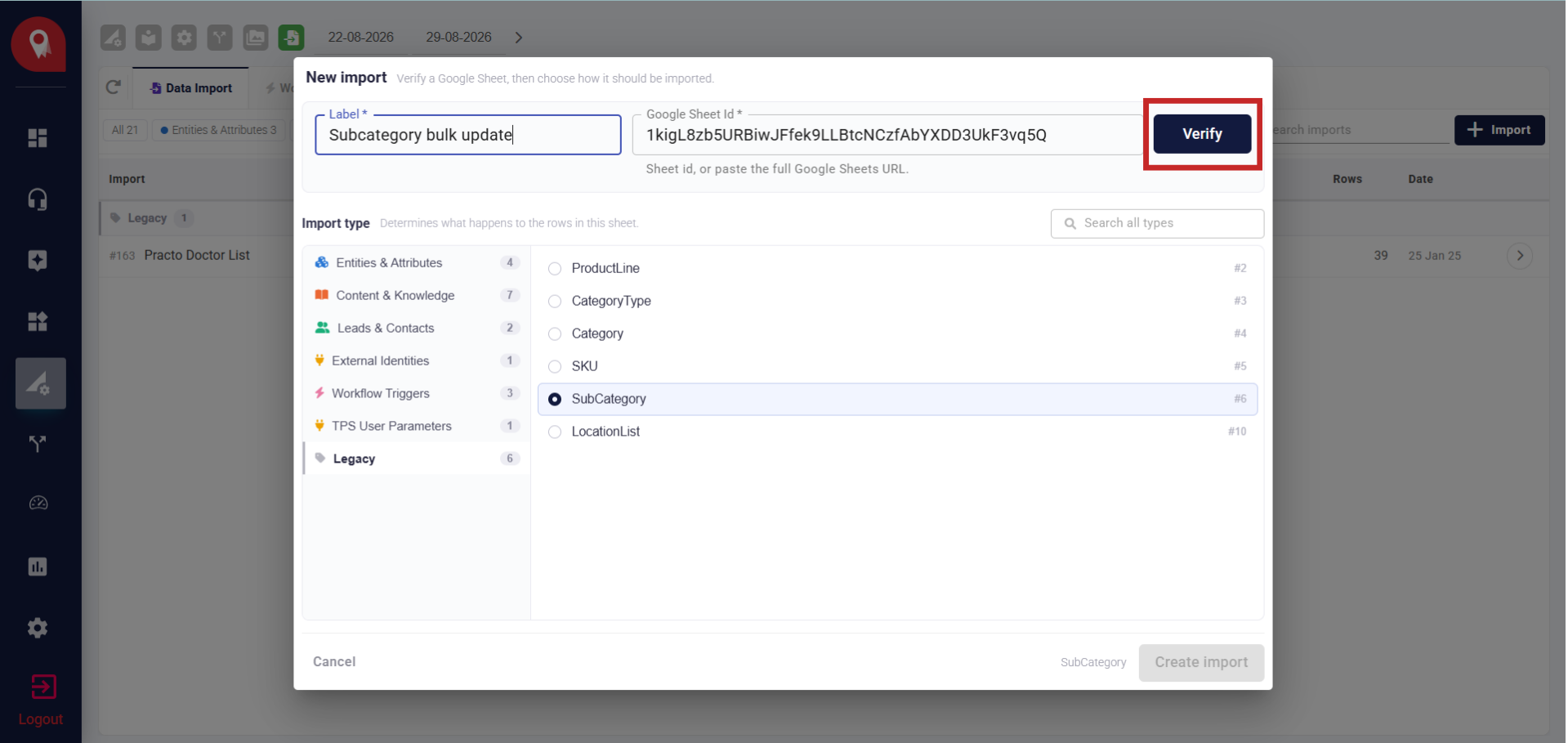Screen dimensions: 1568x743
Task: Click the Verify button
Action: click(1202, 134)
